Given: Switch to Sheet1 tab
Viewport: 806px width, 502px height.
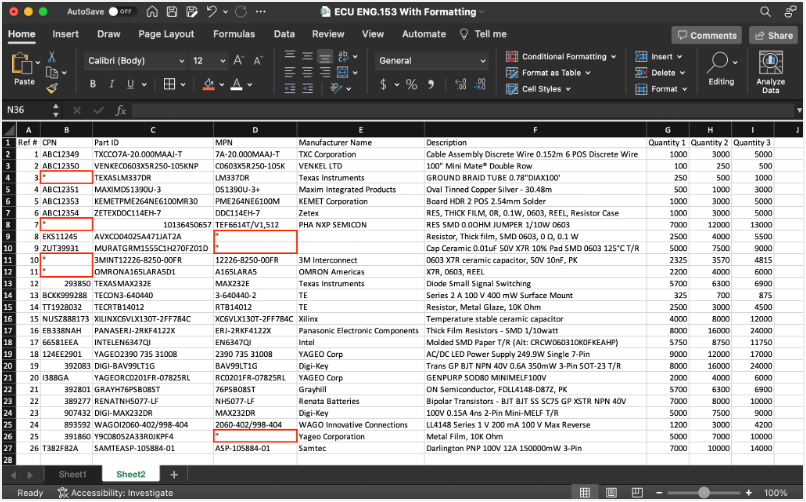Looking at the screenshot, I should coord(72,474).
